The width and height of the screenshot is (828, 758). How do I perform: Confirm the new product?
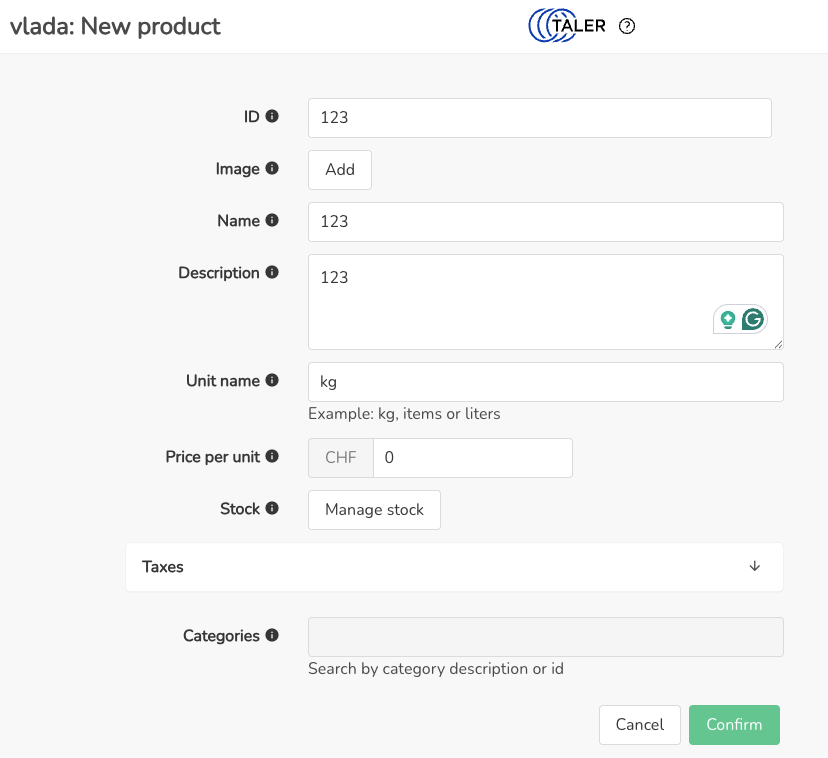coord(734,725)
